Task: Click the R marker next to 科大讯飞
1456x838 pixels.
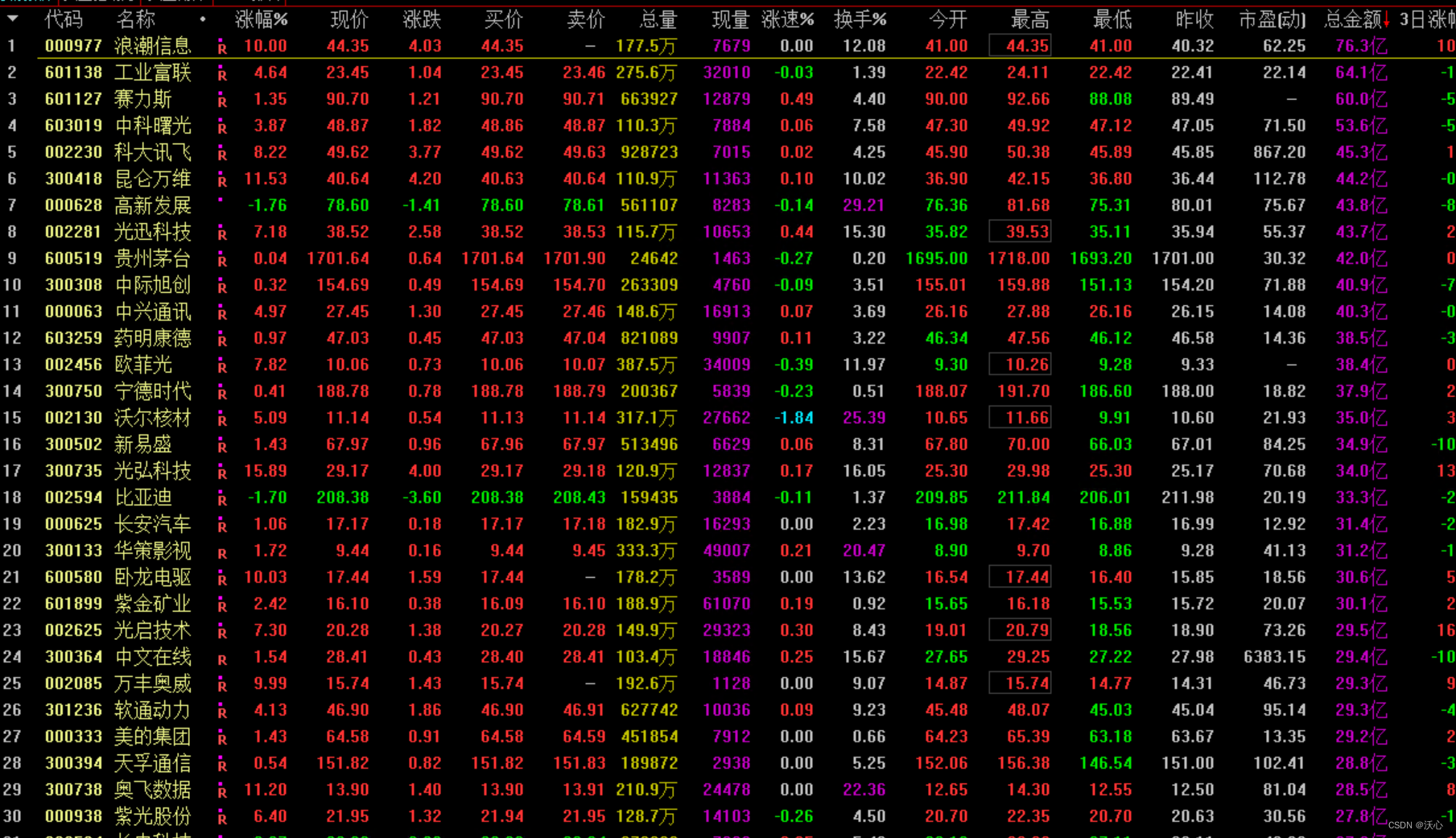Action: (x=222, y=155)
